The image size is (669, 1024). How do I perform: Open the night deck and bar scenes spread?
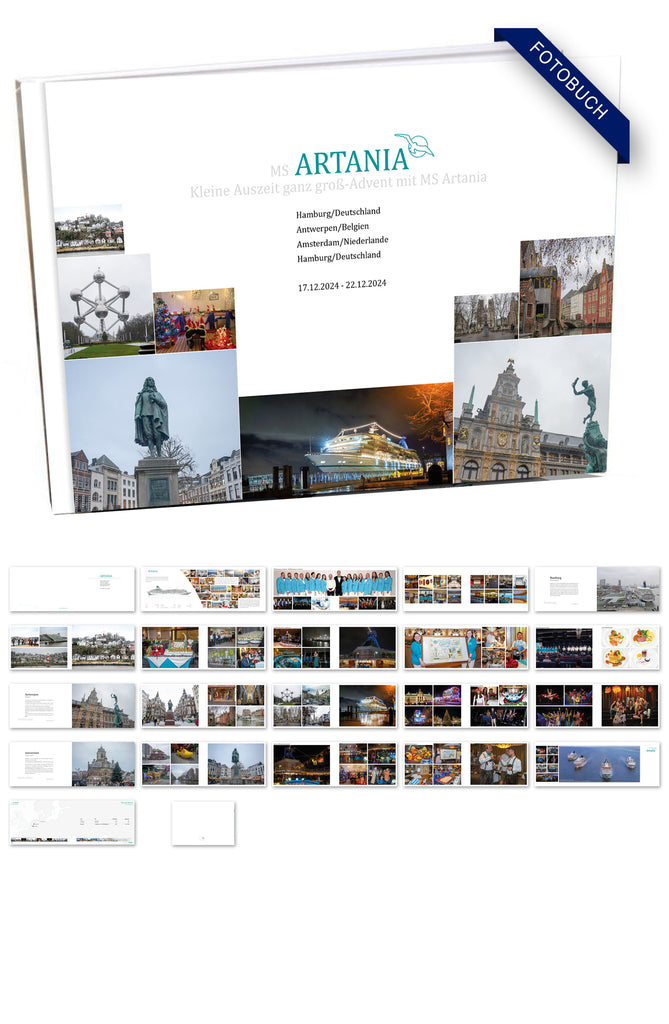[334, 764]
